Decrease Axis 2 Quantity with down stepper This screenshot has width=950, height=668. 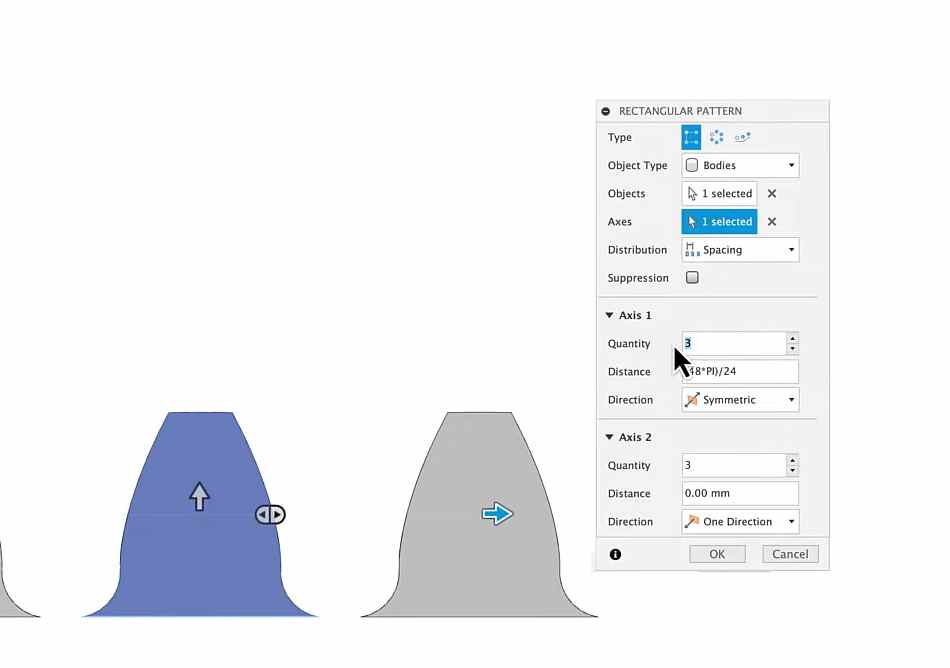pos(792,471)
